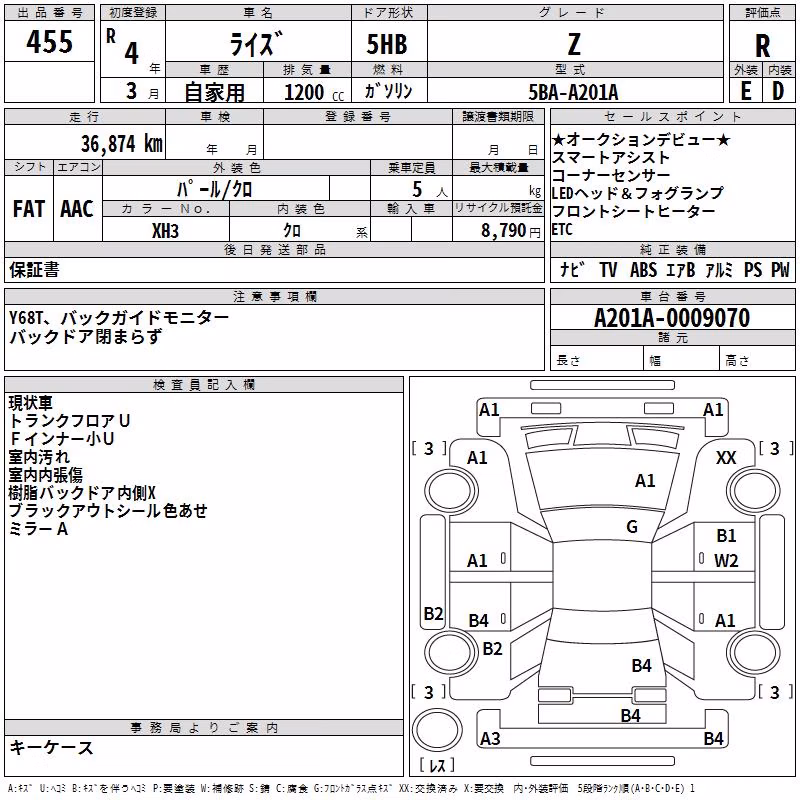Select inspector note ミラーA
Viewport: 800px width, 800px height.
[x=38, y=529]
